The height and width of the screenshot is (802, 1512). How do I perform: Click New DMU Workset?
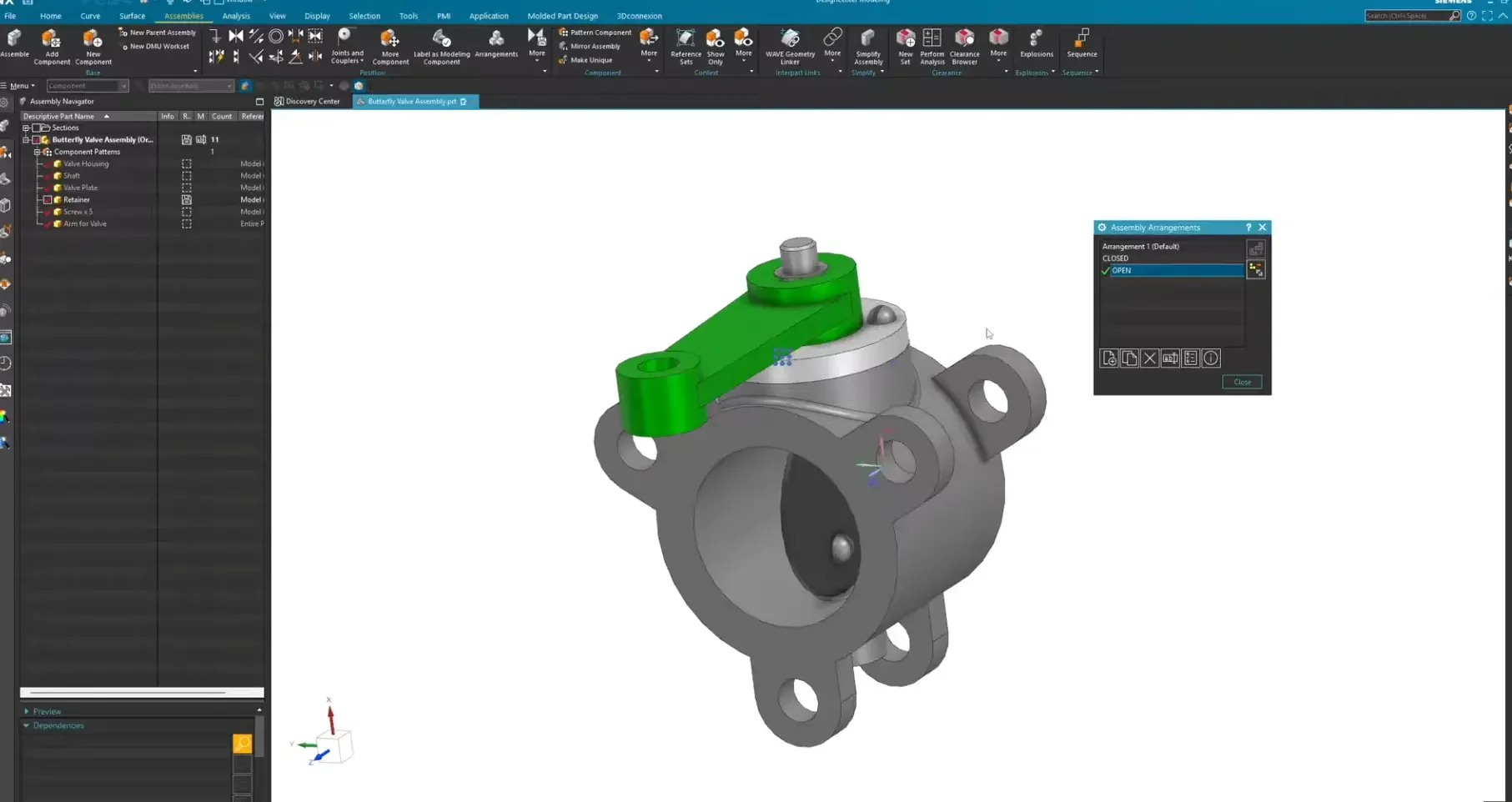pos(155,47)
